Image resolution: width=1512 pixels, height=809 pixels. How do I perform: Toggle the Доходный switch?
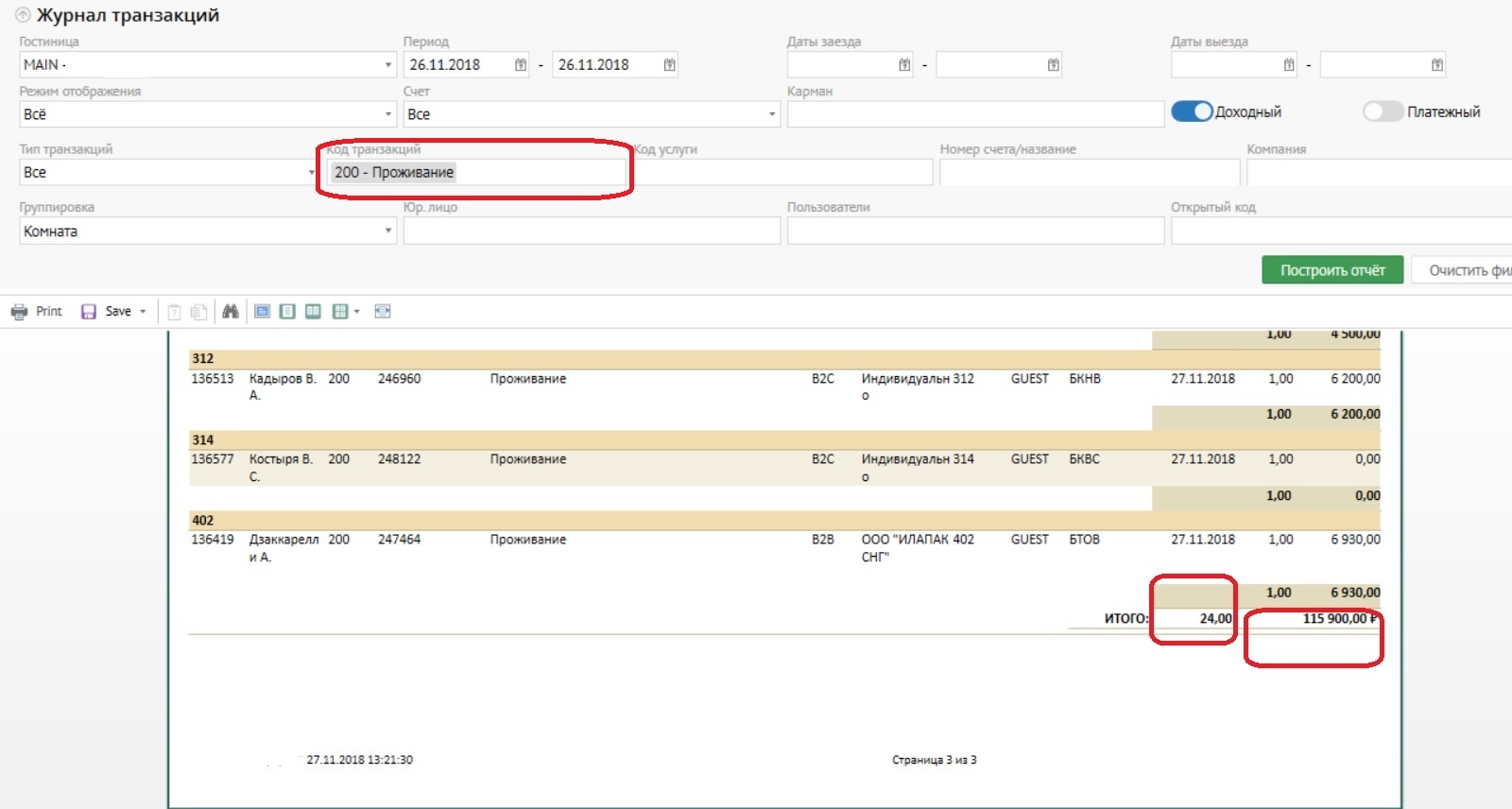click(x=1192, y=112)
